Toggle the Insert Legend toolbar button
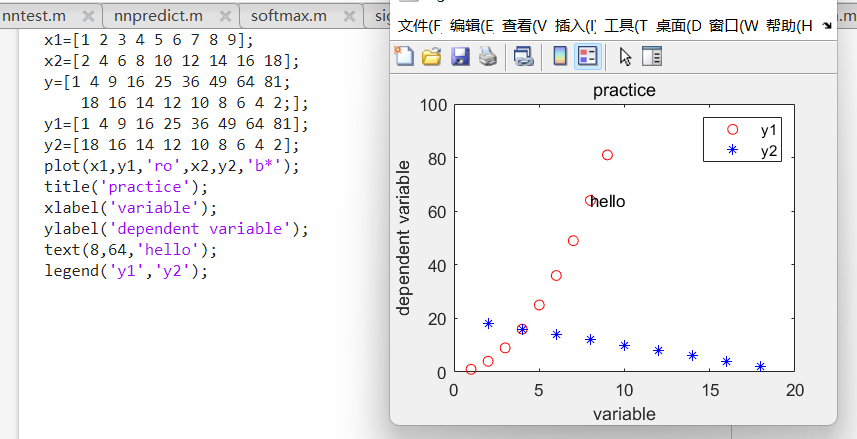The image size is (857, 439). point(588,56)
